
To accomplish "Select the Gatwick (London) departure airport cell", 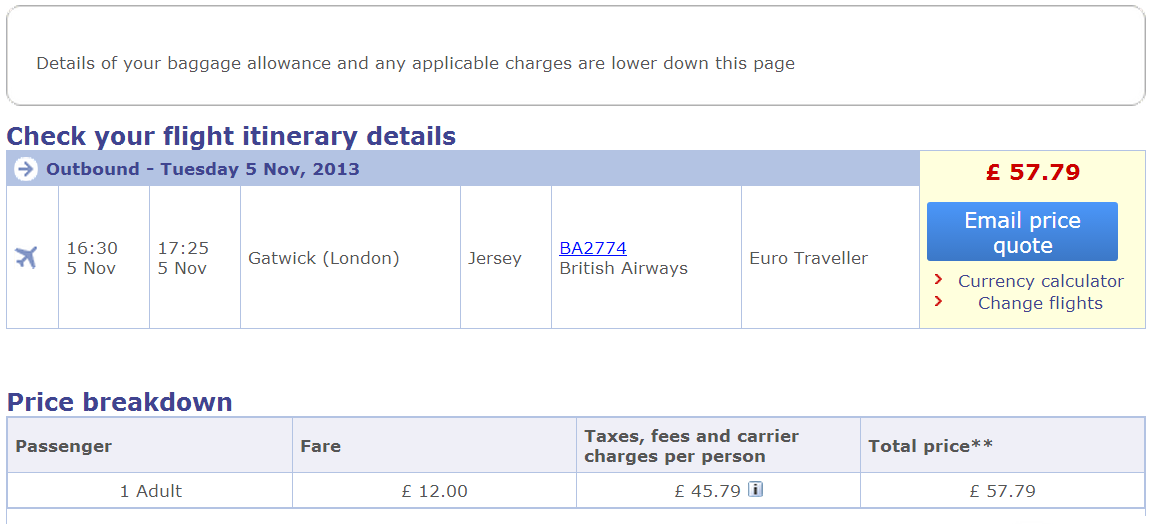I will [x=324, y=258].
